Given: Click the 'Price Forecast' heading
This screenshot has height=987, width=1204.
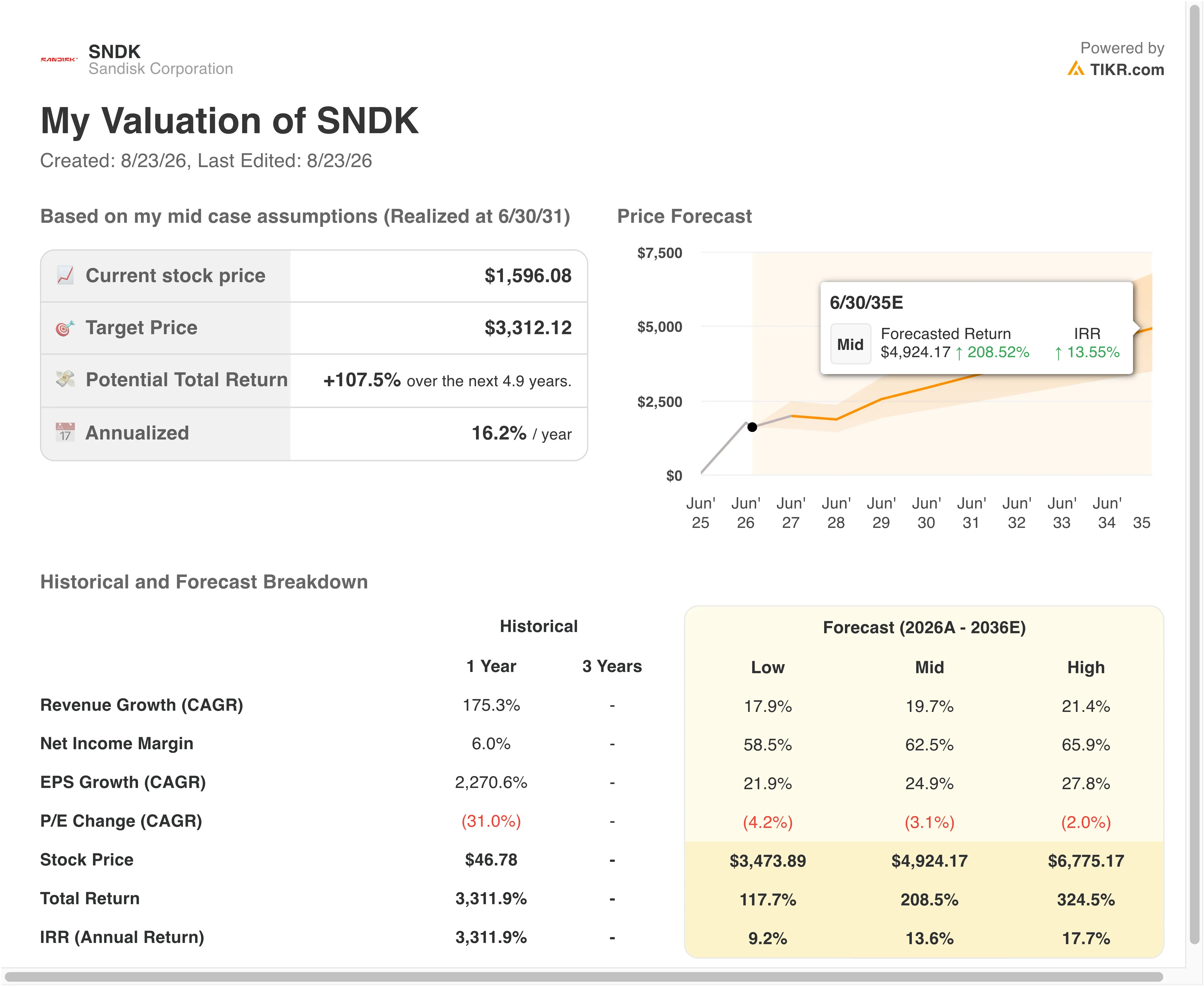Looking at the screenshot, I should (x=684, y=216).
